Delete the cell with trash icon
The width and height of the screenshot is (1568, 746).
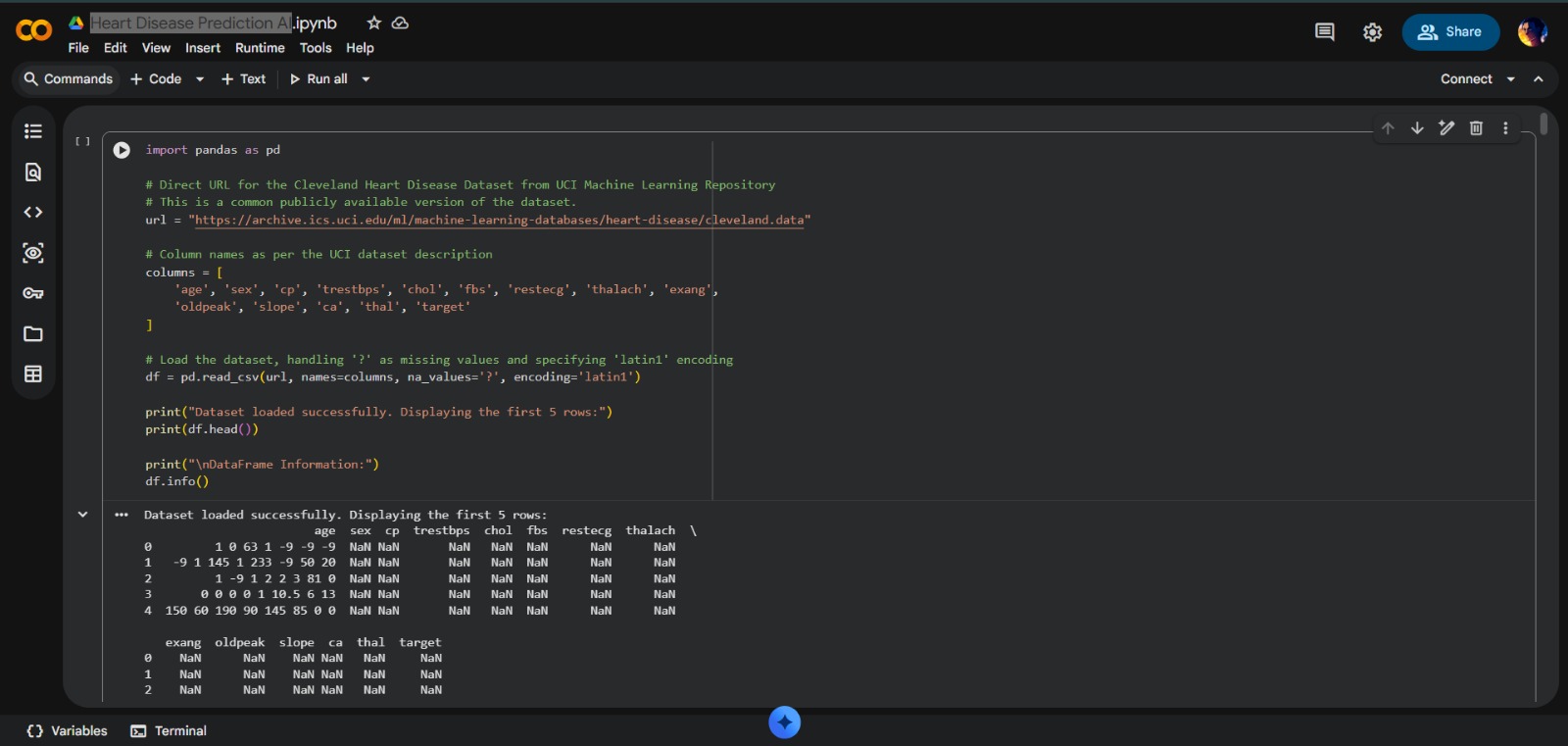click(x=1476, y=128)
